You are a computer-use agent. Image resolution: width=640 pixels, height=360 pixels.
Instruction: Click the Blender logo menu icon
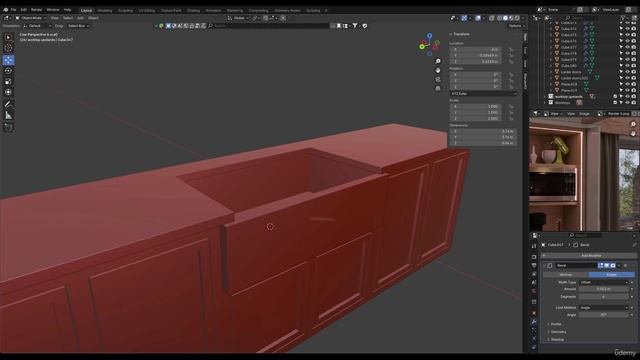[x=5, y=10]
